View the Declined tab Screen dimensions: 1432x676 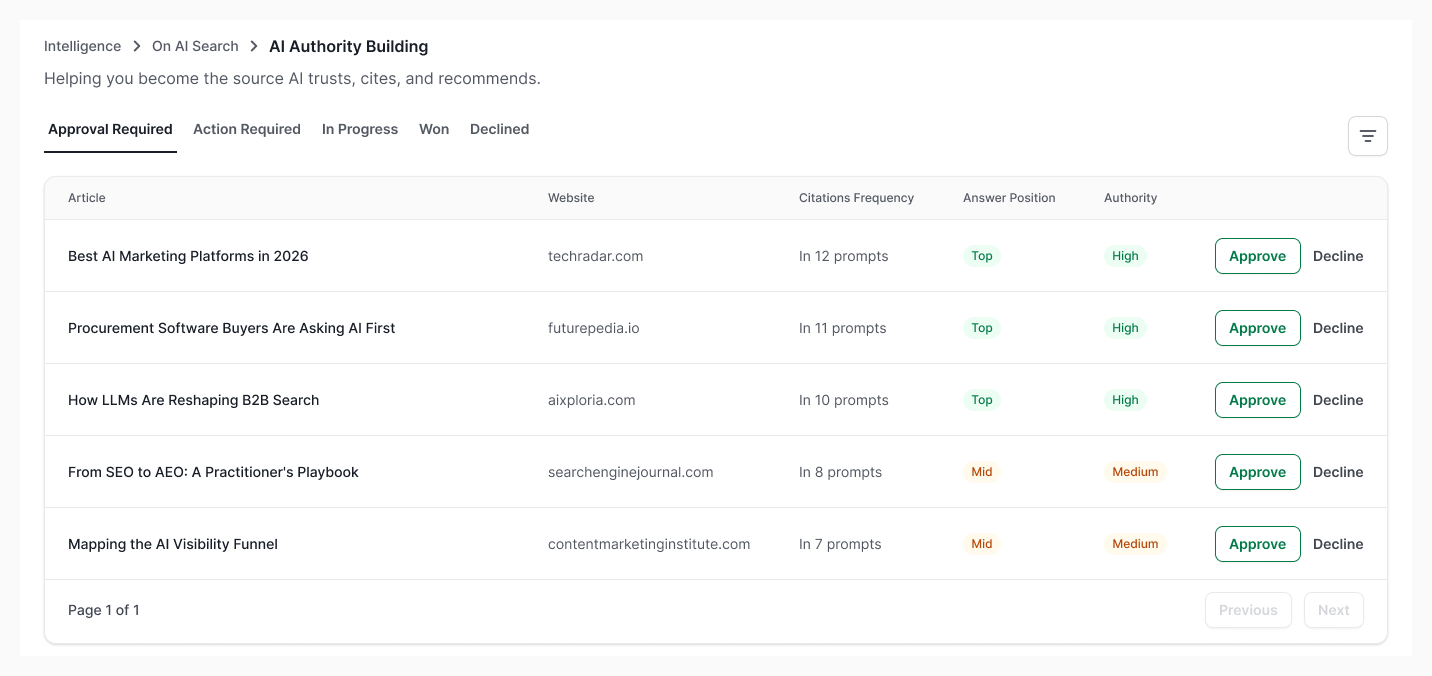pyautogui.click(x=499, y=129)
